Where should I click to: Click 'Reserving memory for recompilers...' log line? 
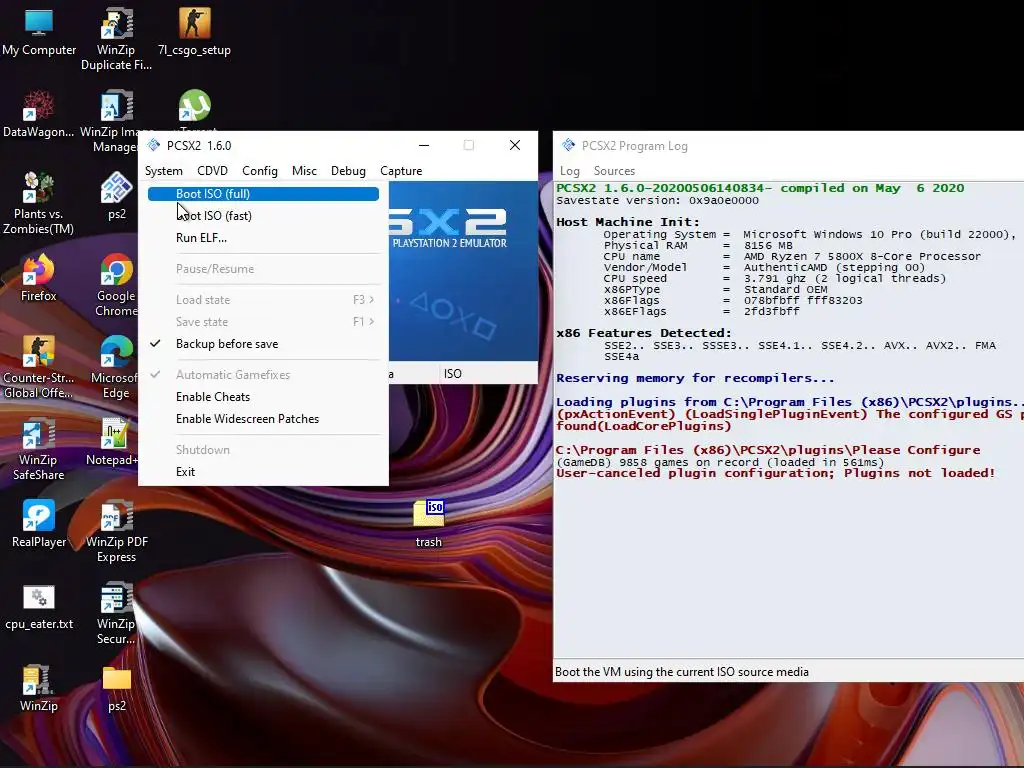point(695,378)
